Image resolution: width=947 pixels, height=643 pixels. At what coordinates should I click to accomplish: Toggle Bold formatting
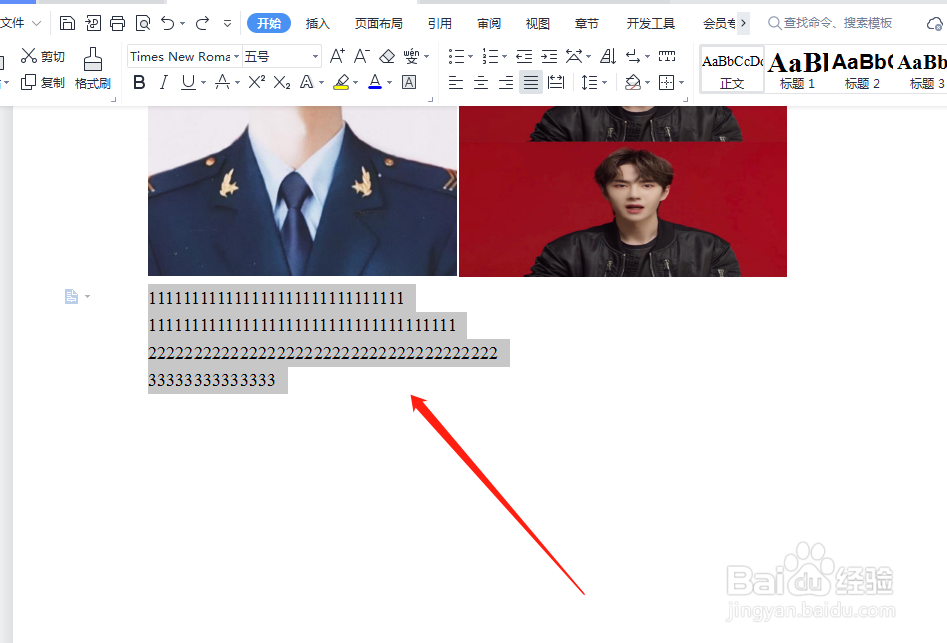pyautogui.click(x=139, y=82)
